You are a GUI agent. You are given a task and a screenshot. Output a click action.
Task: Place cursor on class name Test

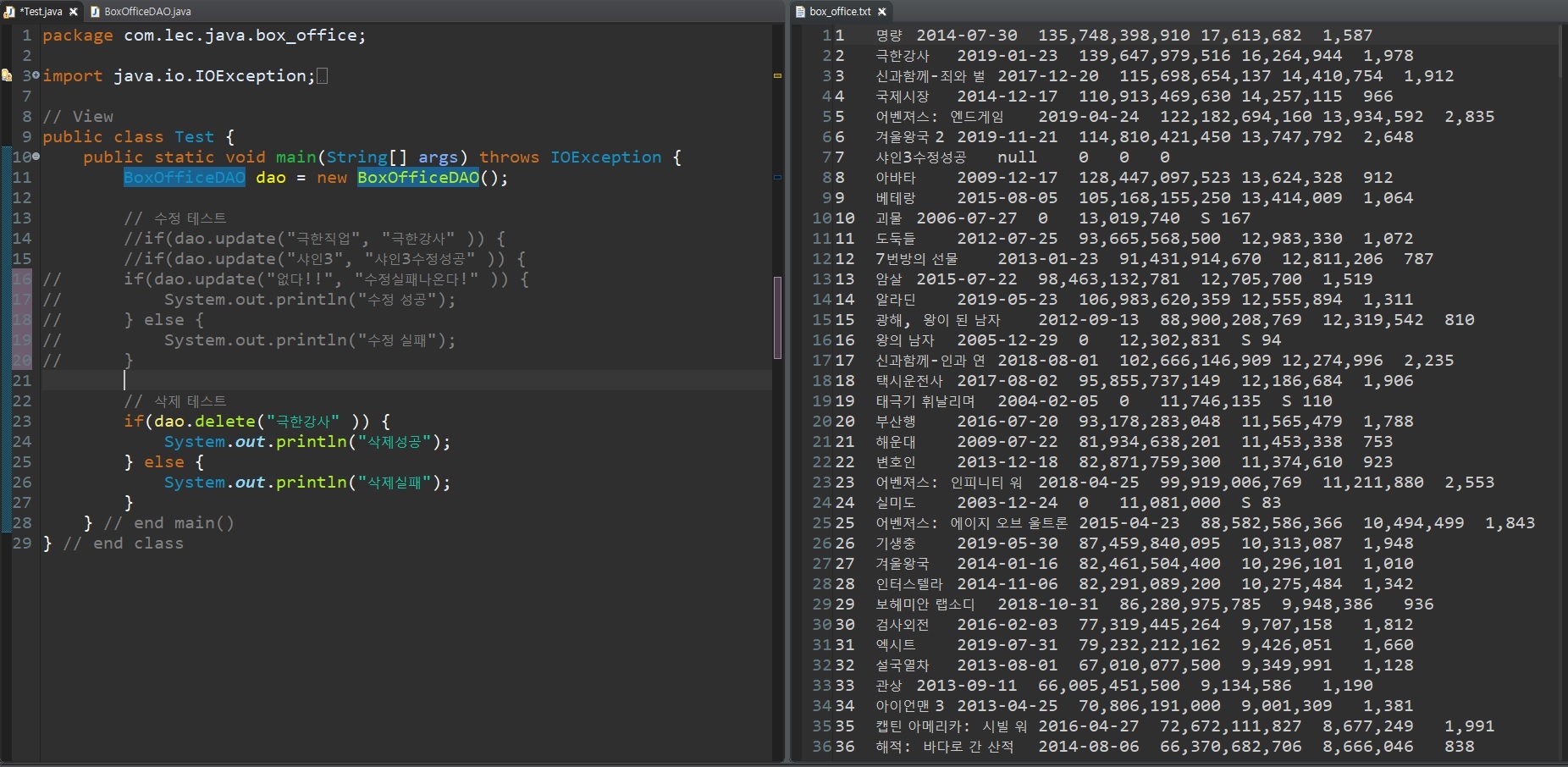pyautogui.click(x=195, y=136)
